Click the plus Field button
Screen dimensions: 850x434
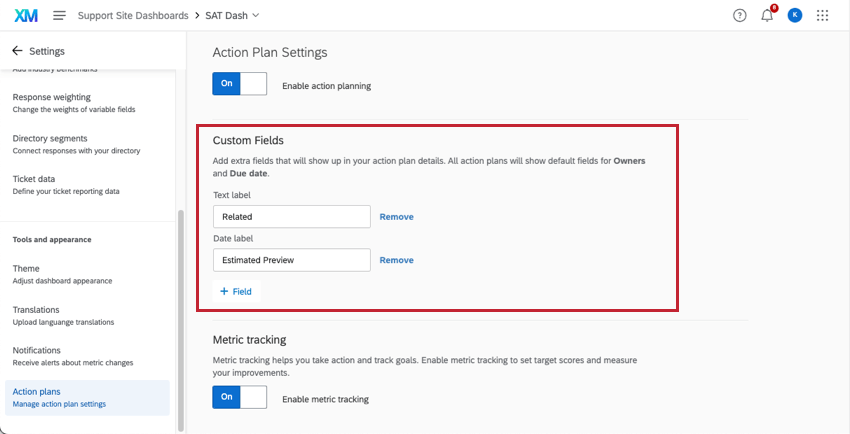coord(236,291)
